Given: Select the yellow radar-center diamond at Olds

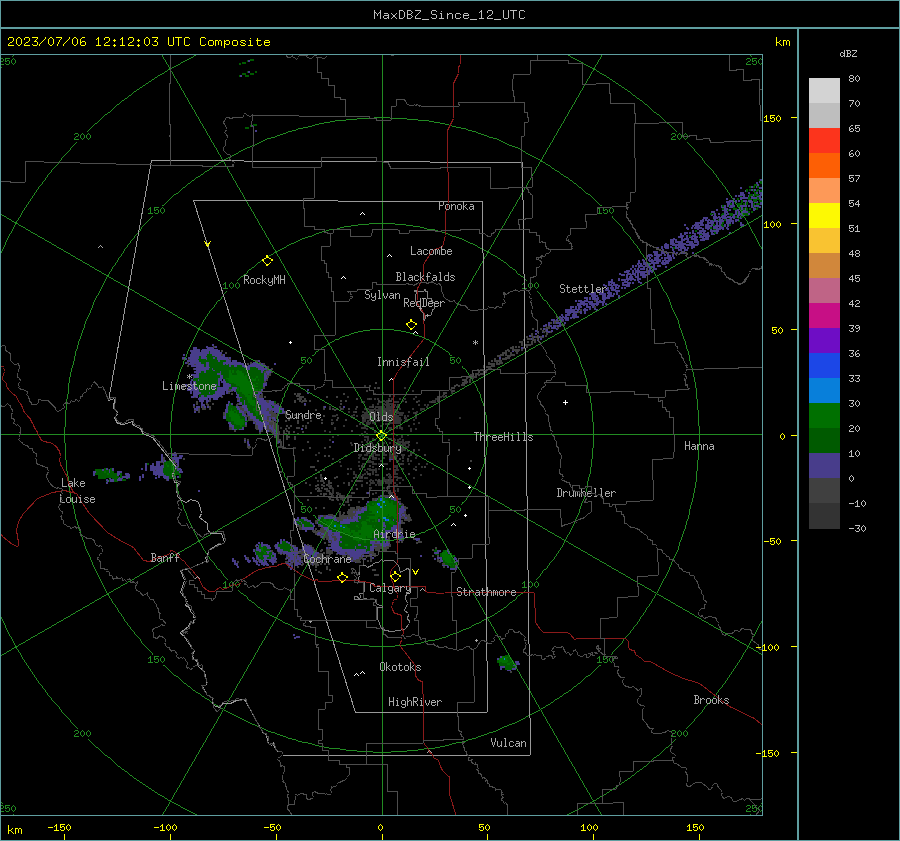Looking at the screenshot, I should pos(381,436).
